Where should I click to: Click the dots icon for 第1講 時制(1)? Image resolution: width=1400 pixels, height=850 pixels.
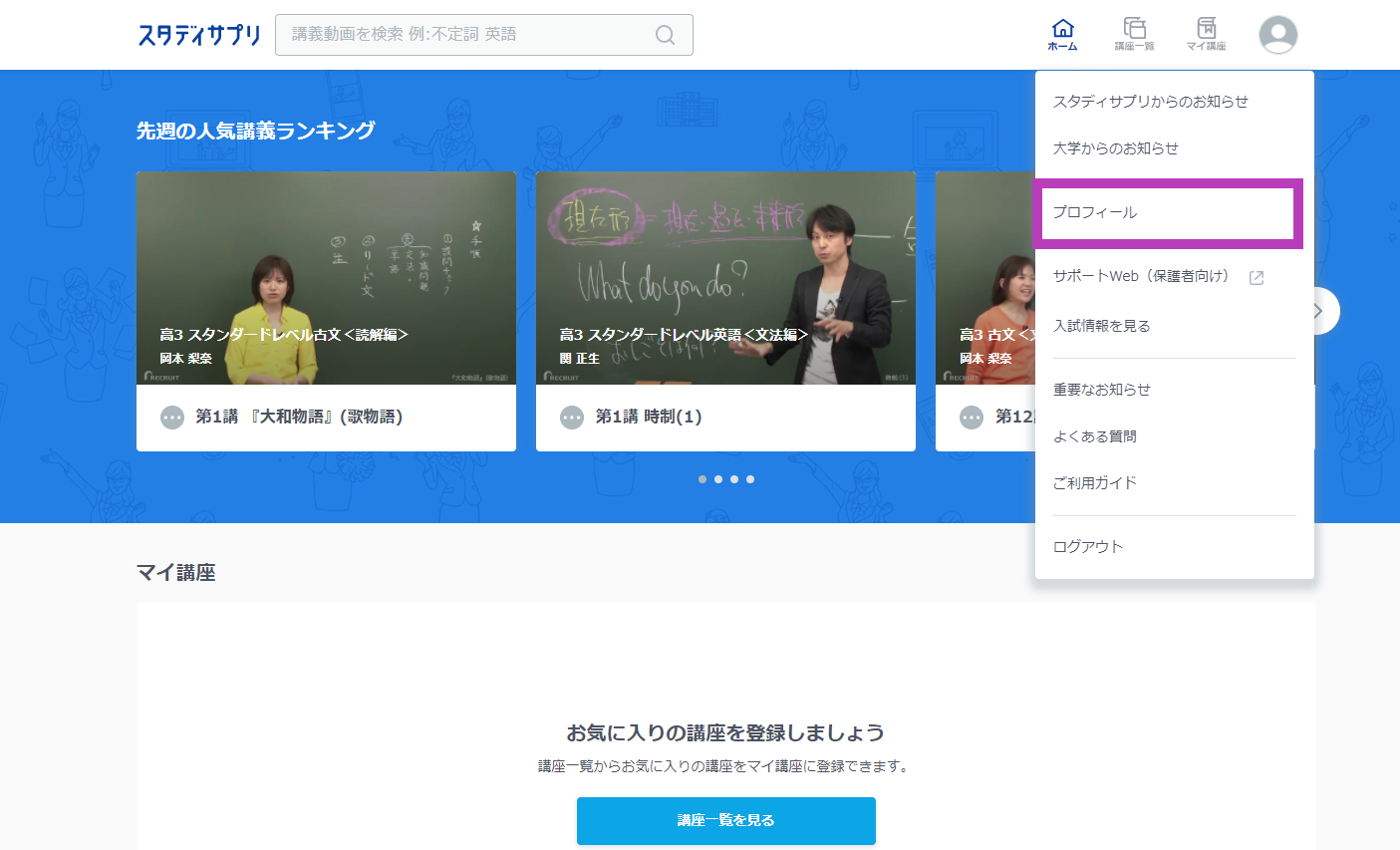pyautogui.click(x=572, y=418)
